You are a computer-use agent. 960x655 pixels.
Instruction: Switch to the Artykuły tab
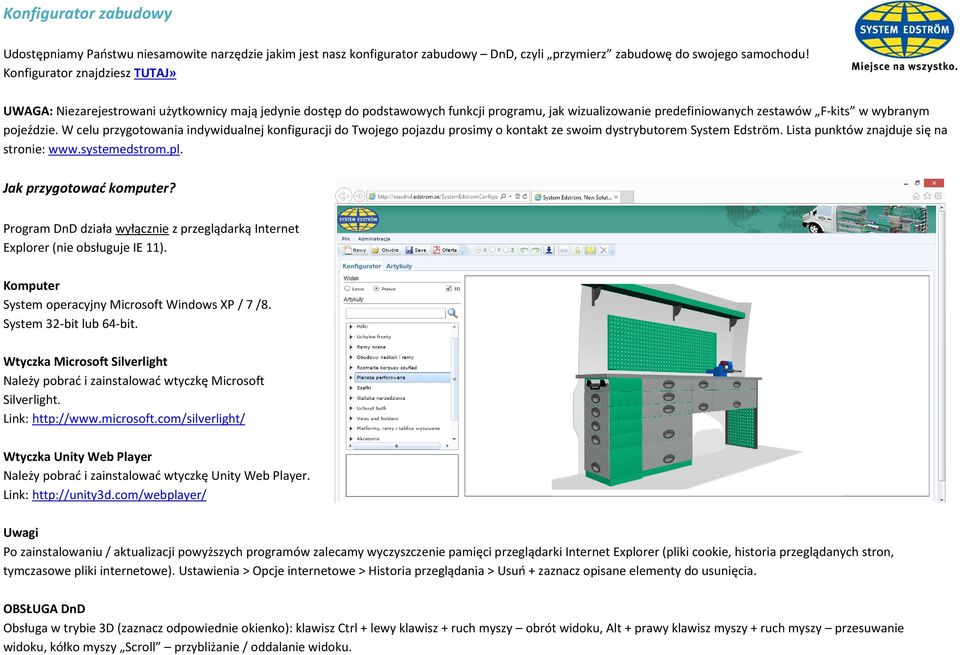[x=399, y=266]
